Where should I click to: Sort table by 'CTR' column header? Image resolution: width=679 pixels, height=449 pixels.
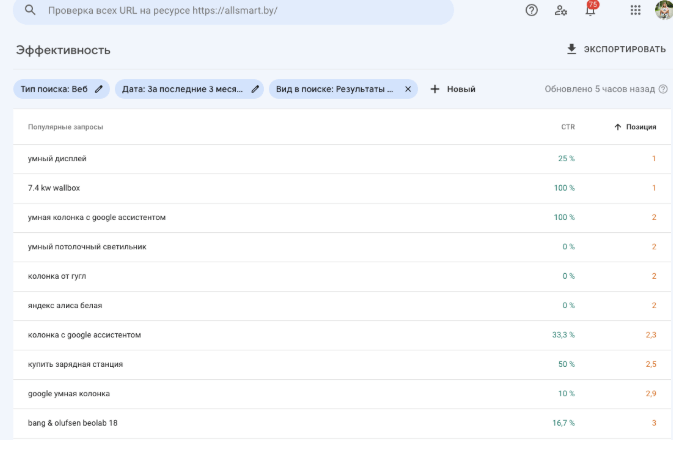coord(567,127)
